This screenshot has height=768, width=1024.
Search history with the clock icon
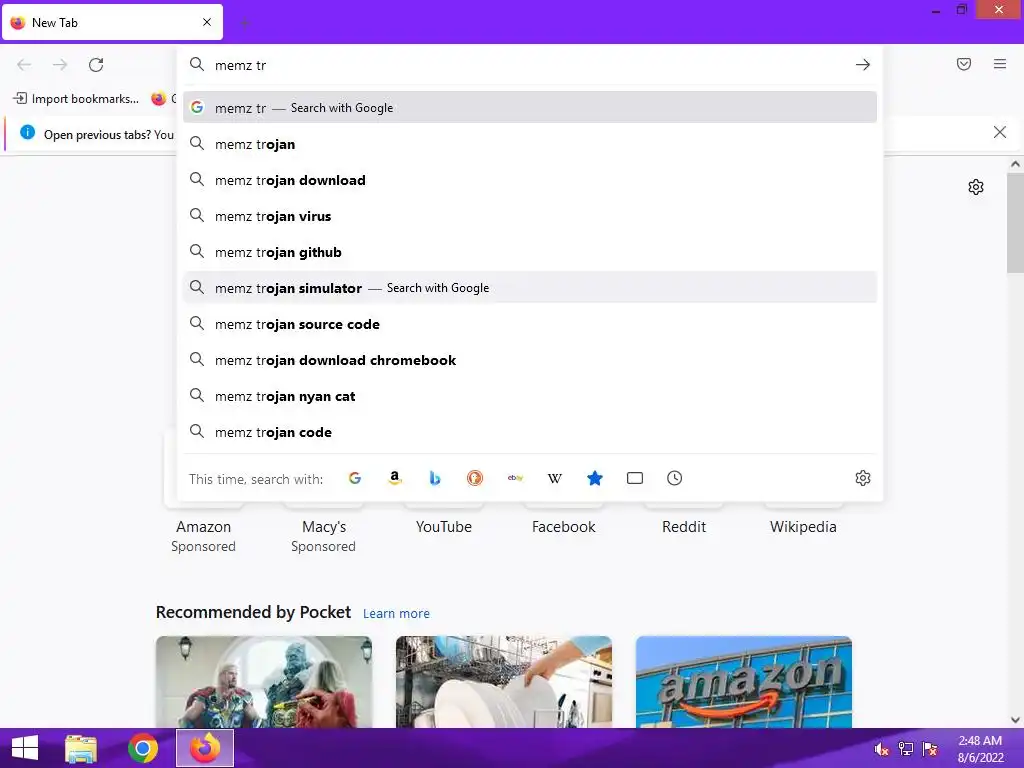click(675, 478)
